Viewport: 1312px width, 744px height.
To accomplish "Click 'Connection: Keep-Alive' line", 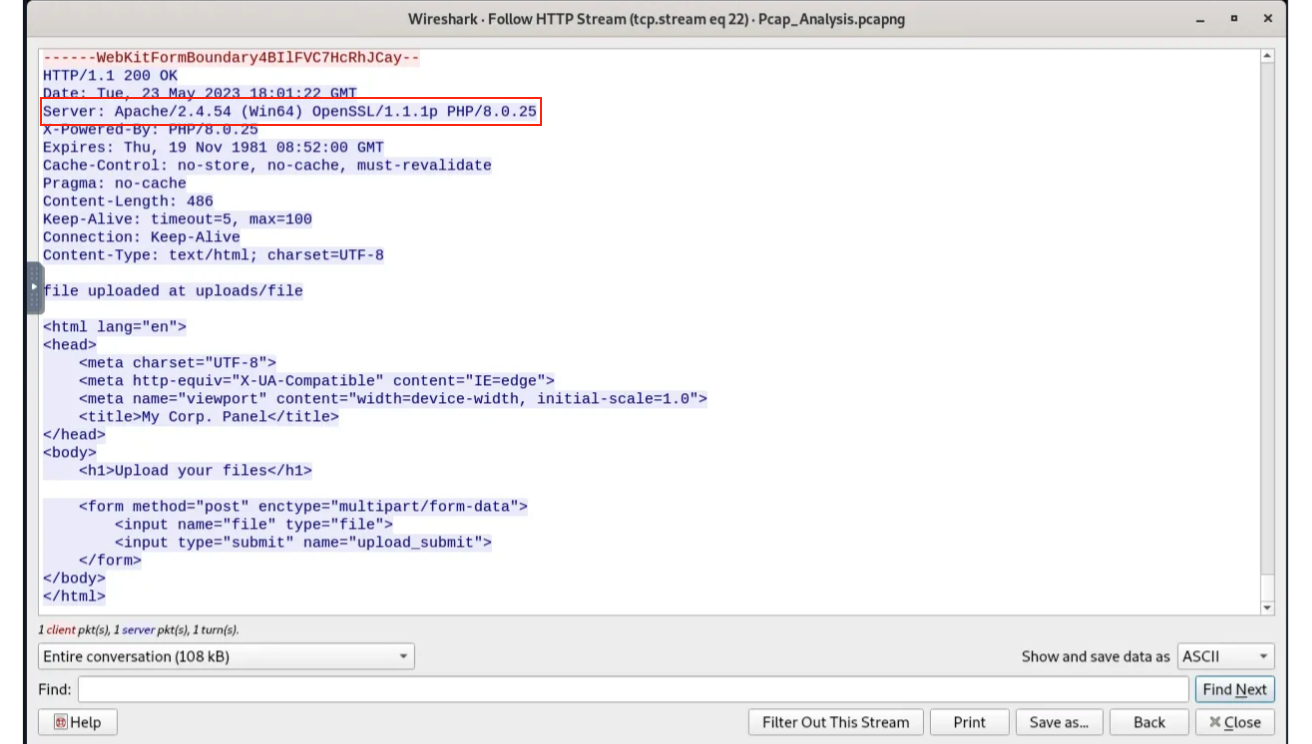I will tap(142, 237).
